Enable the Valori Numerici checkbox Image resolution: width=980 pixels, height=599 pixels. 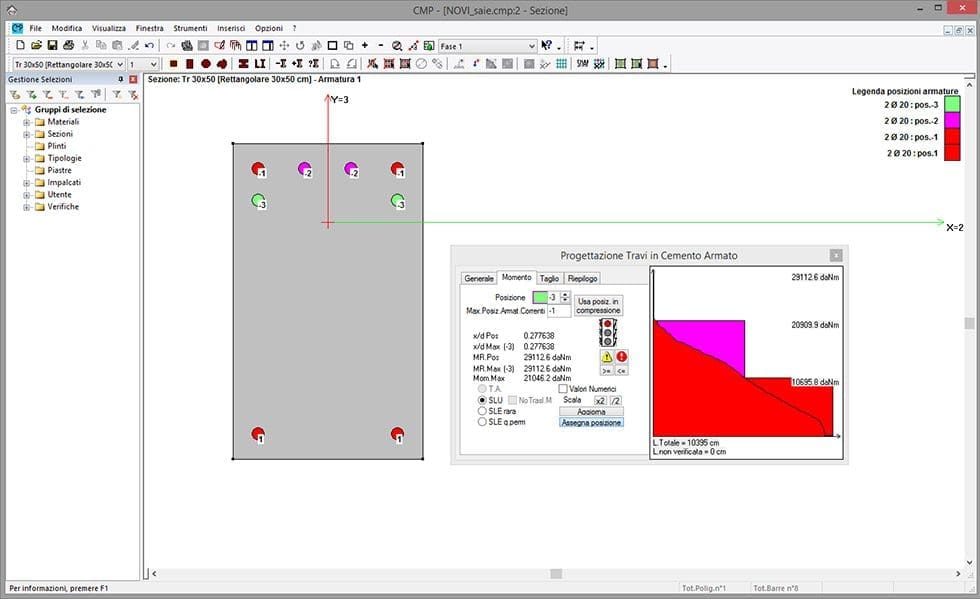coord(563,389)
